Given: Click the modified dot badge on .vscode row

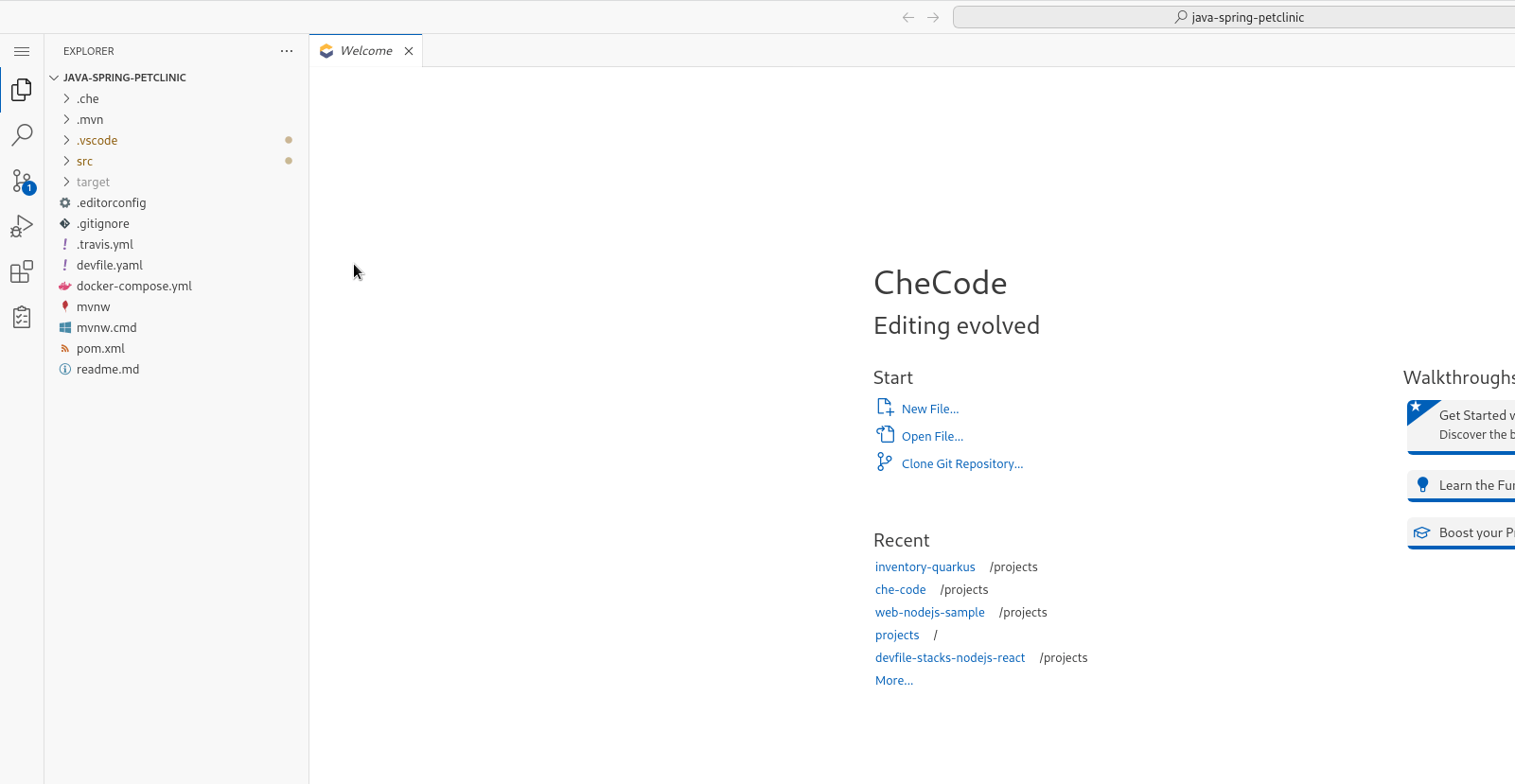Looking at the screenshot, I should pos(289,140).
